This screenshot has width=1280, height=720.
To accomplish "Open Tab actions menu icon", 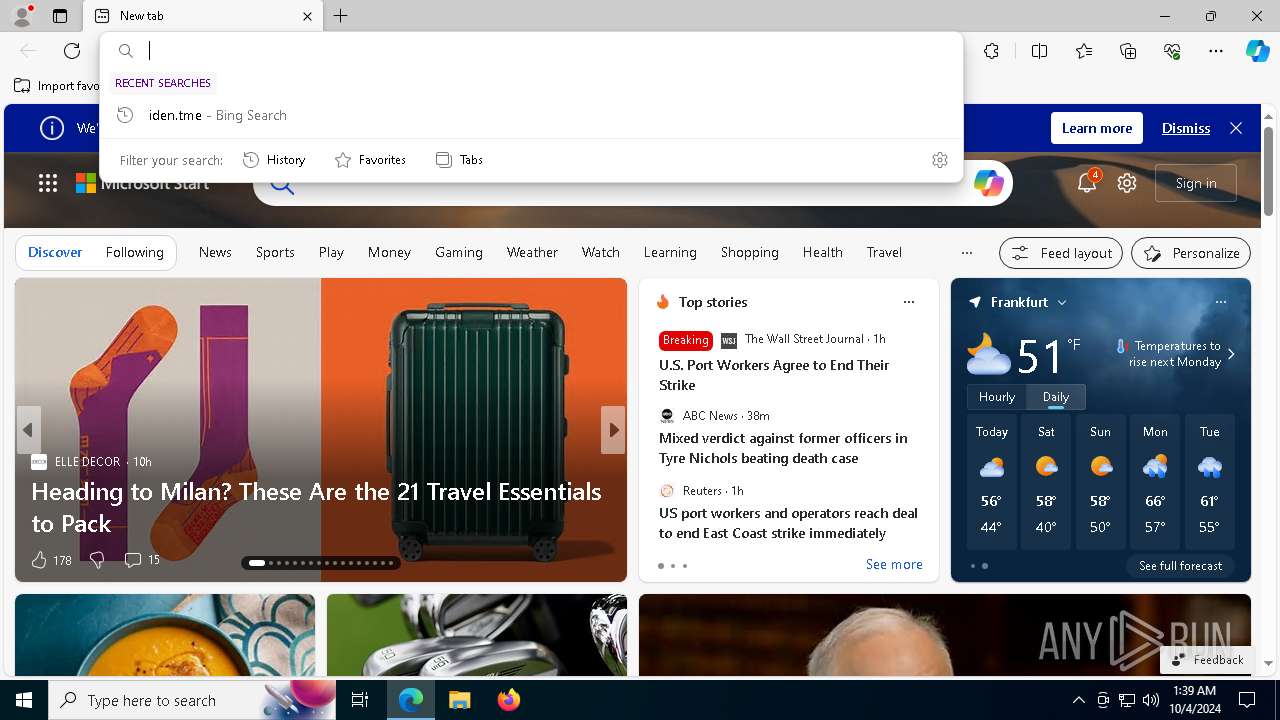I will coord(60,16).
